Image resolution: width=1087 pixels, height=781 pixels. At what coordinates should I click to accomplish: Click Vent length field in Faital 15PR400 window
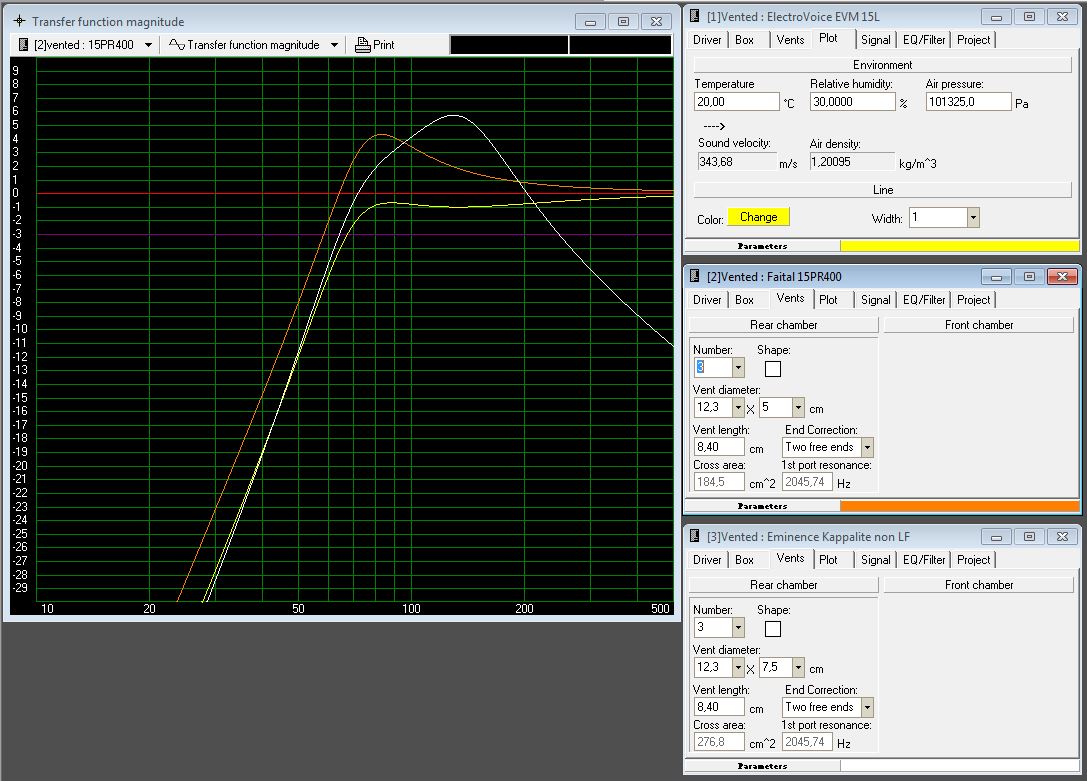pyautogui.click(x=719, y=448)
